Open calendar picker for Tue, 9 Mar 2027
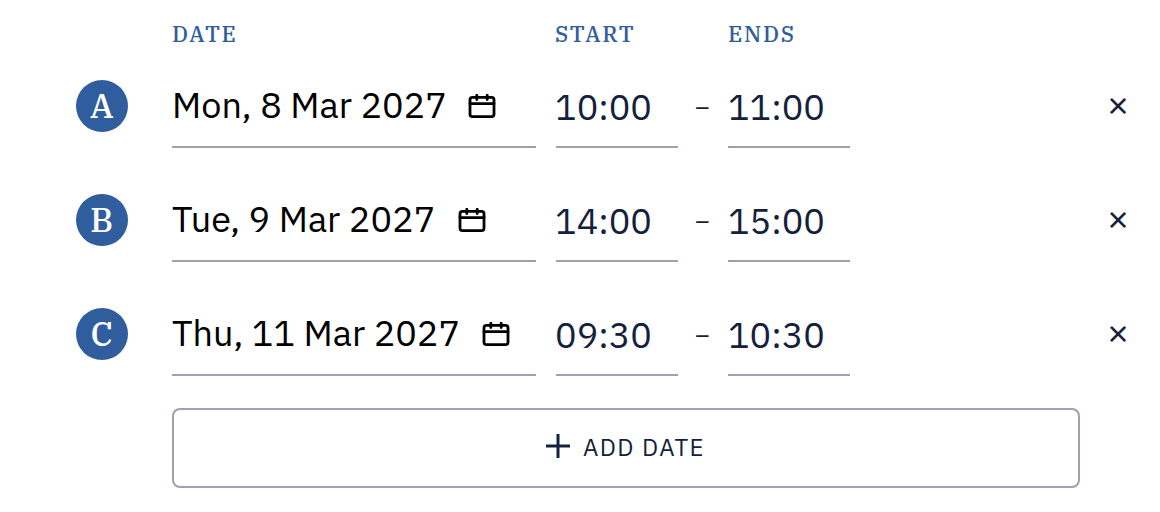1160x512 pixels. 471,220
